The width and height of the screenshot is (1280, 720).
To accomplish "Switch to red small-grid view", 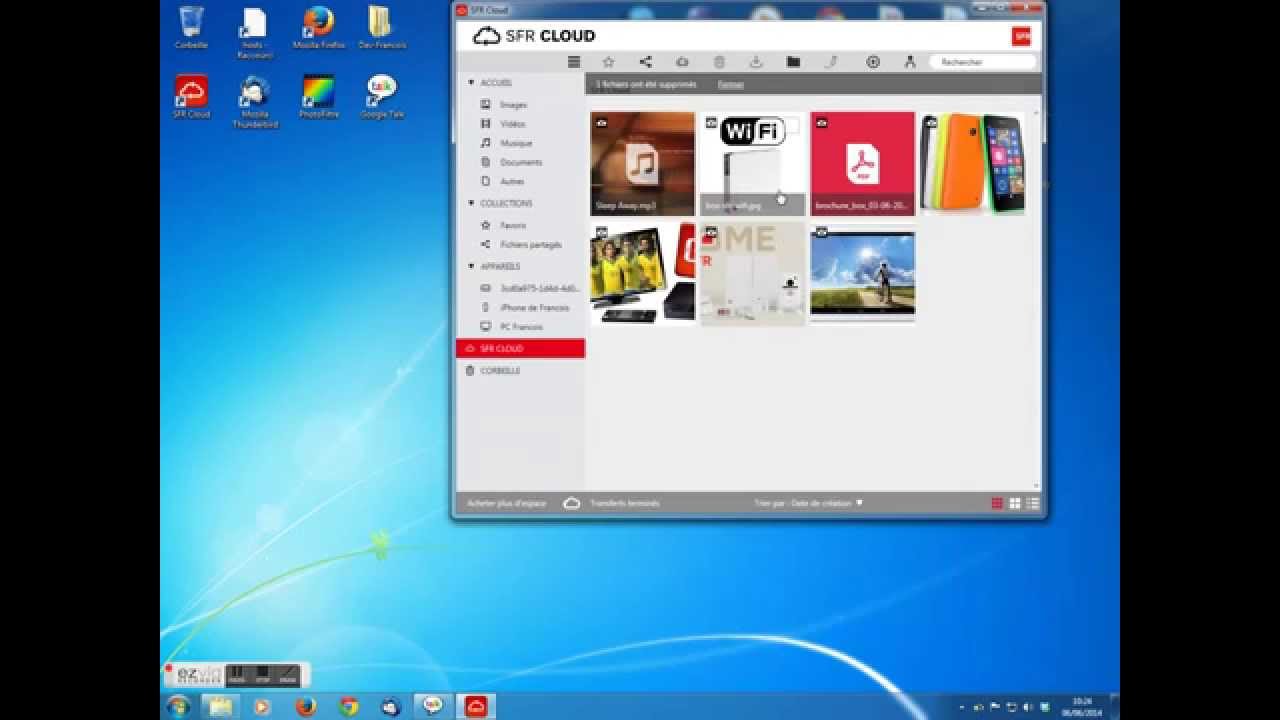I will click(997, 503).
